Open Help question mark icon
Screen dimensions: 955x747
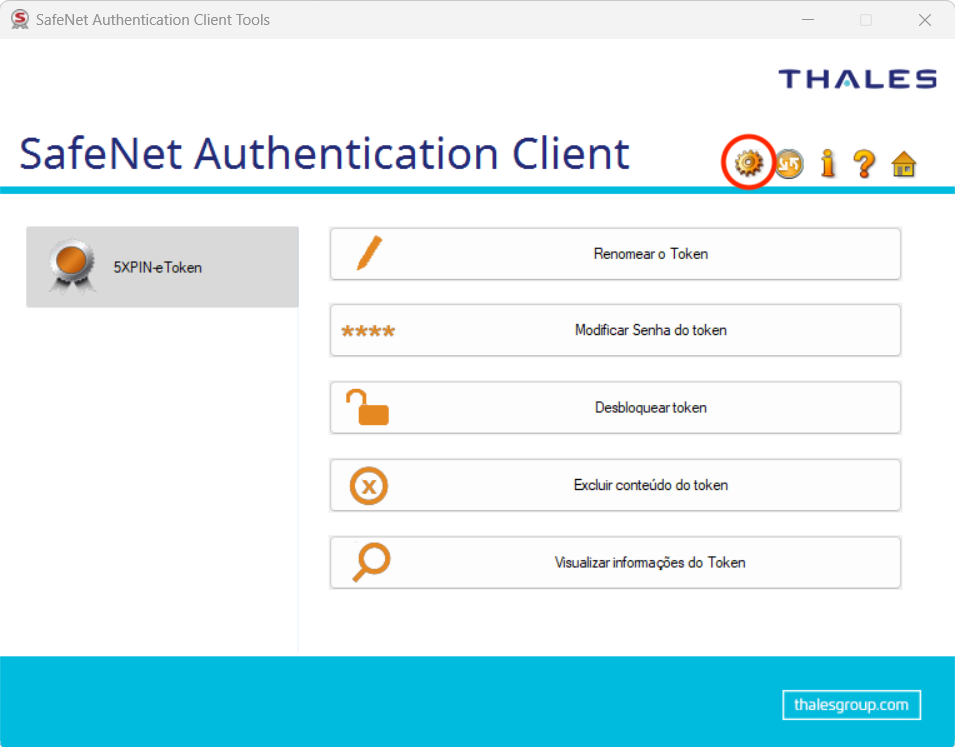pyautogui.click(x=864, y=163)
